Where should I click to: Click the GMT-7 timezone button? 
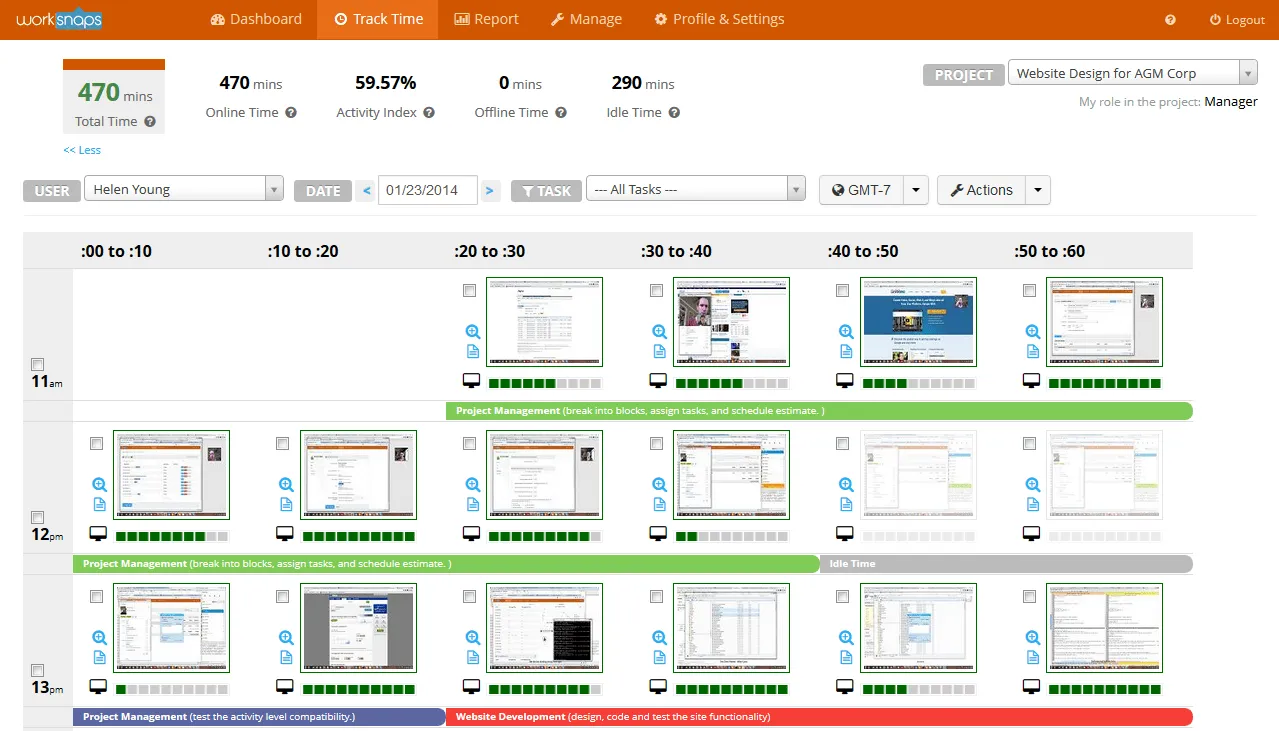tap(861, 190)
